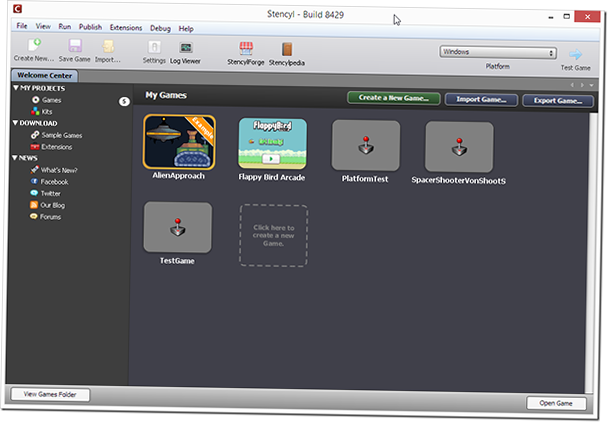
Task: Click the scroll tabs right arrow
Action: [x=582, y=85]
